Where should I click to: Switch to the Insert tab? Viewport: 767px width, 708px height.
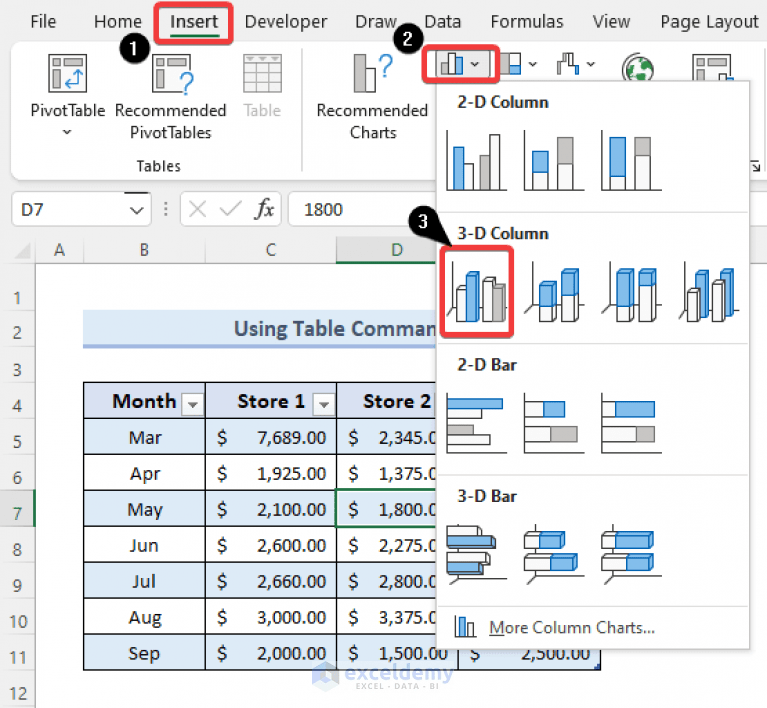pos(194,22)
